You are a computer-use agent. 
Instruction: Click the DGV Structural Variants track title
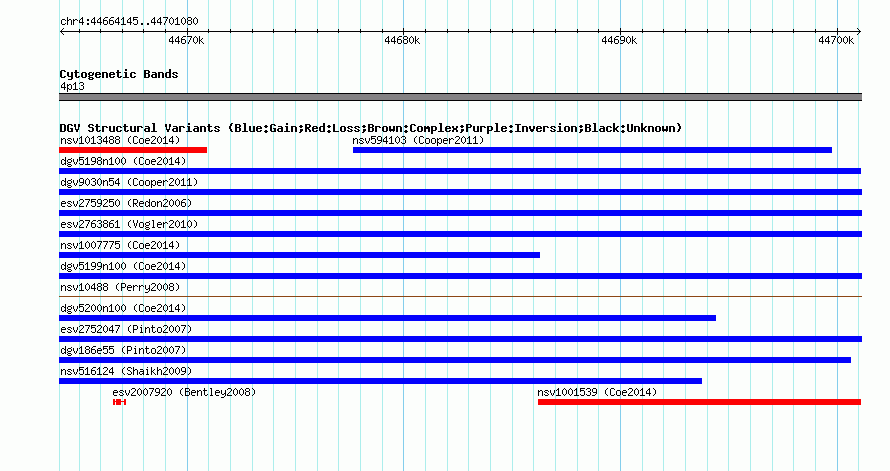tap(371, 128)
